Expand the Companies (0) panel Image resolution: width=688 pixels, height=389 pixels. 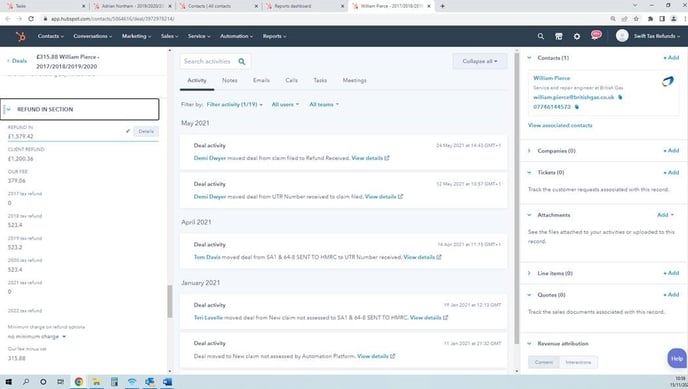pos(529,151)
